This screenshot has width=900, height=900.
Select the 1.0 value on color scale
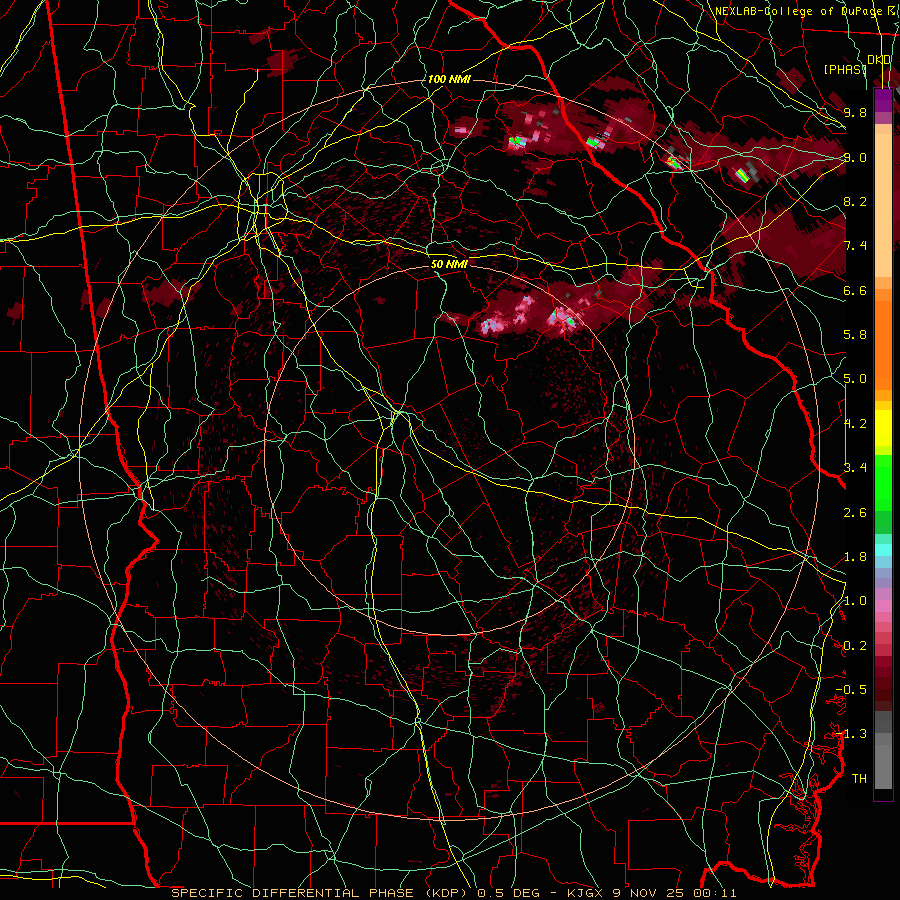855,601
